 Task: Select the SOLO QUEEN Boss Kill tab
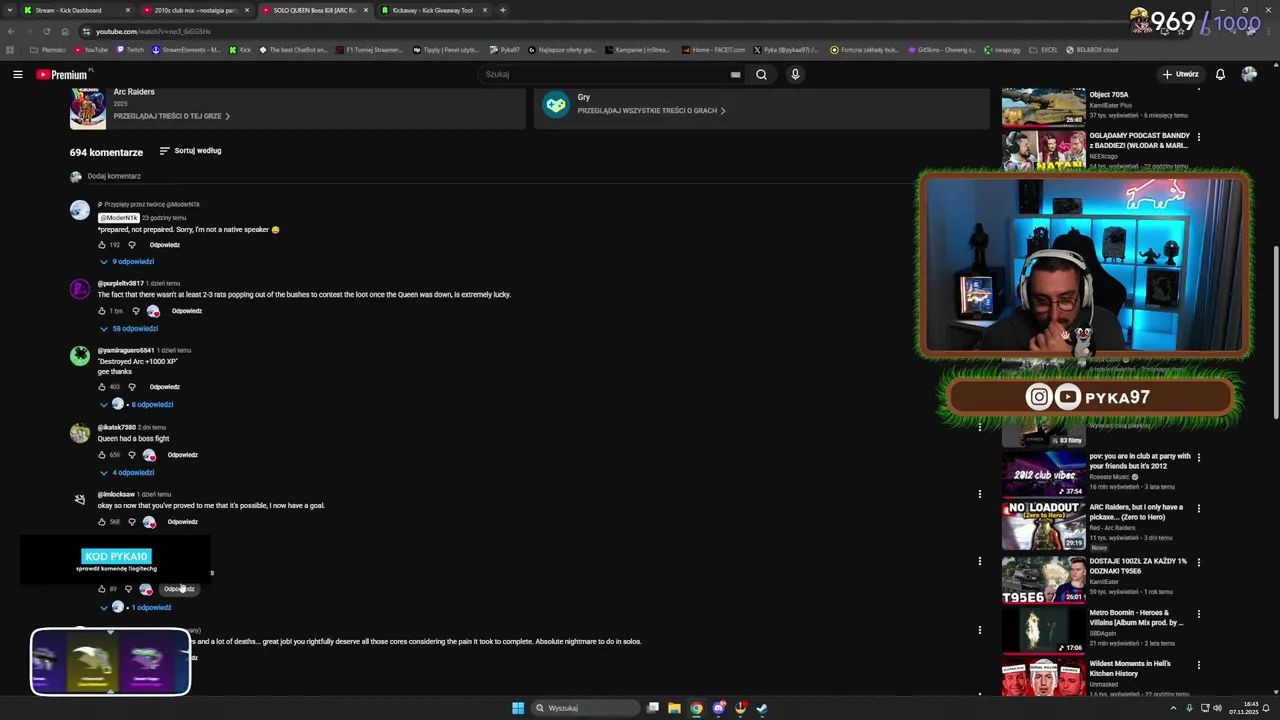pyautogui.click(x=315, y=10)
